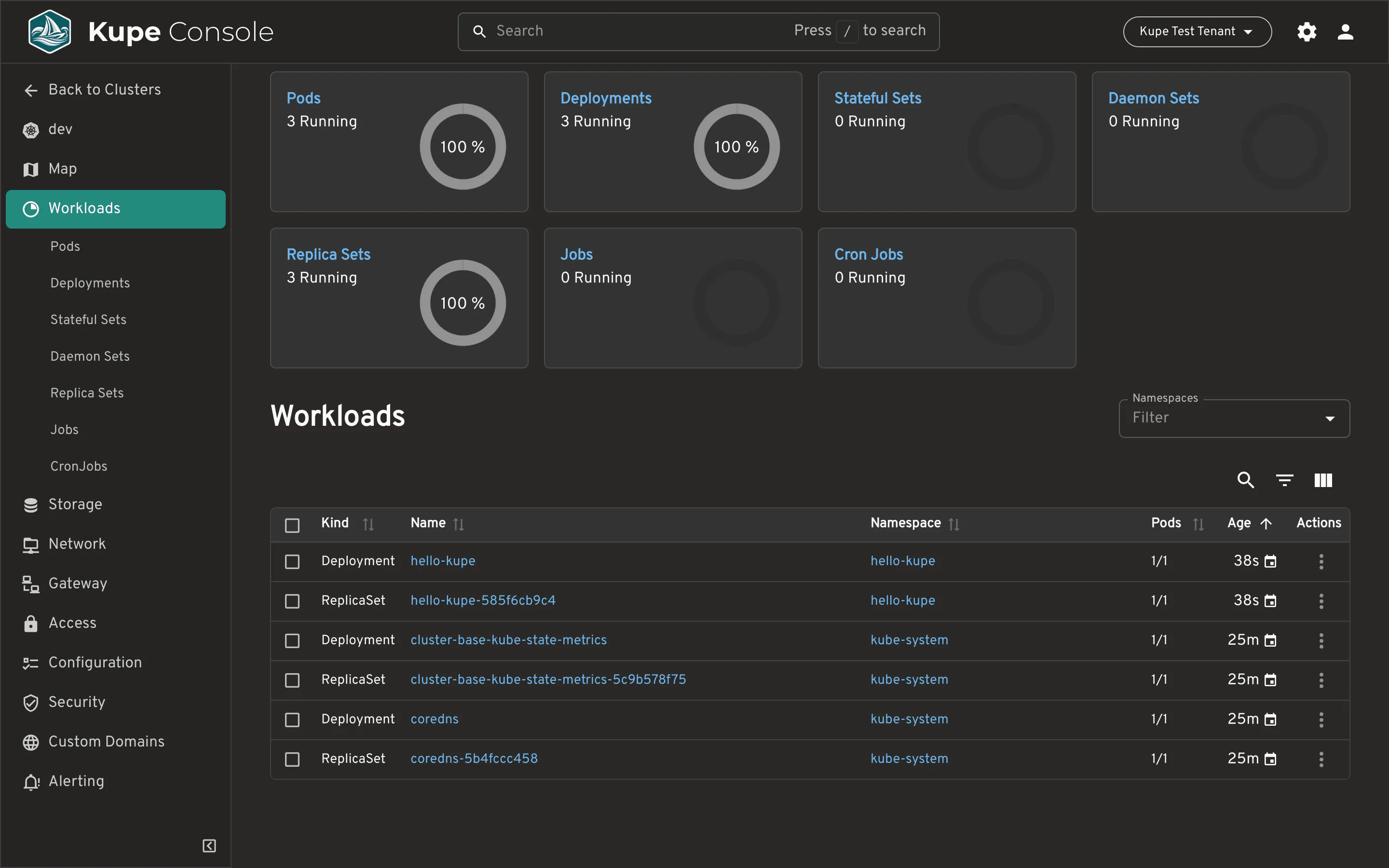Check the hello-kupe Deployment row checkbox

point(292,561)
